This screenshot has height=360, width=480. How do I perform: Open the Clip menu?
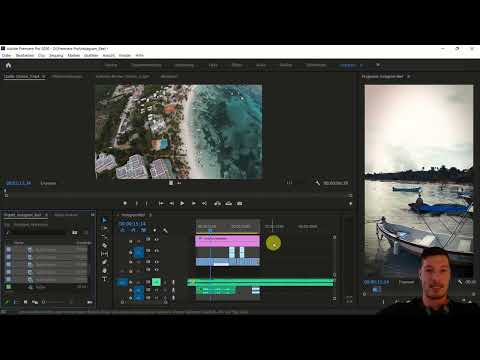(x=41, y=55)
